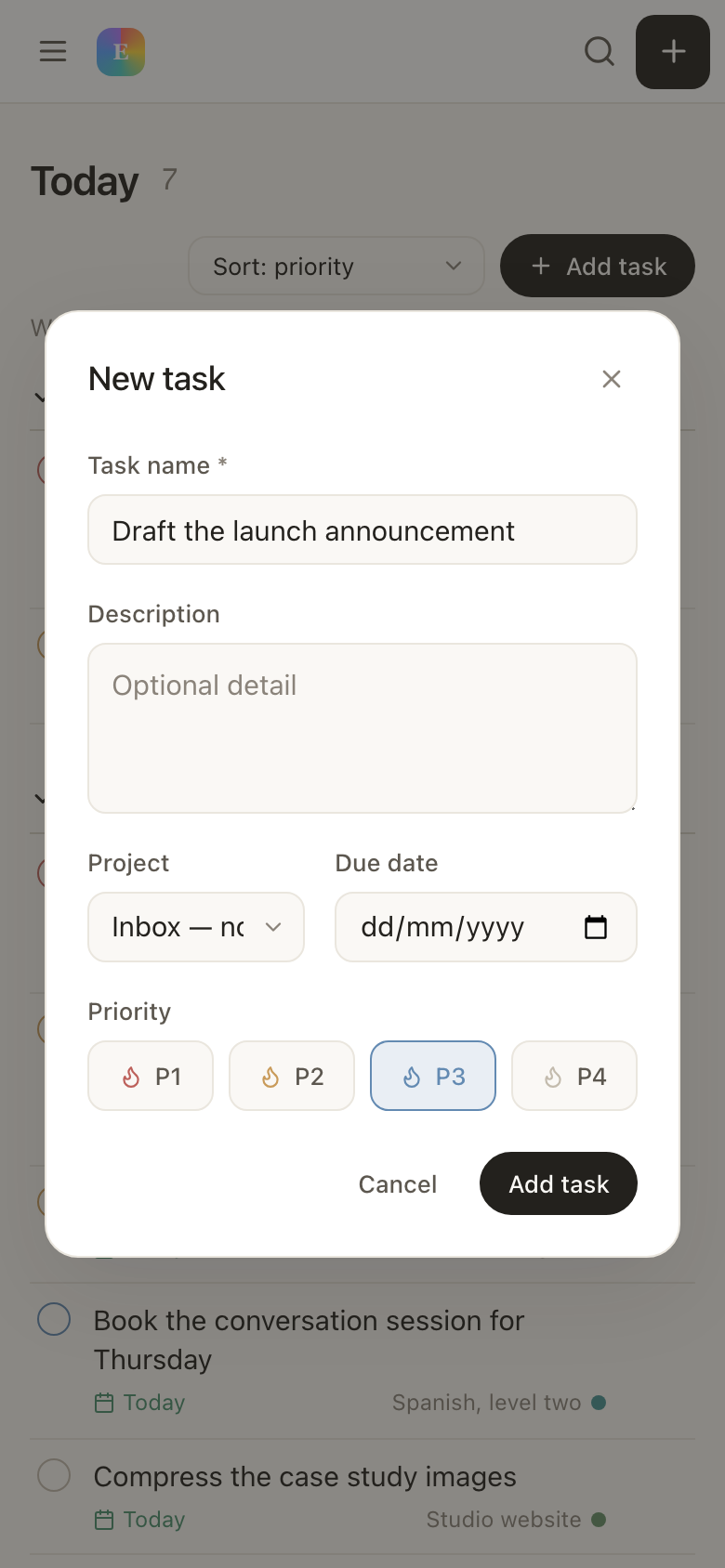The height and width of the screenshot is (1568, 725).
Task: Open the hamburger navigation menu
Action: [x=53, y=51]
